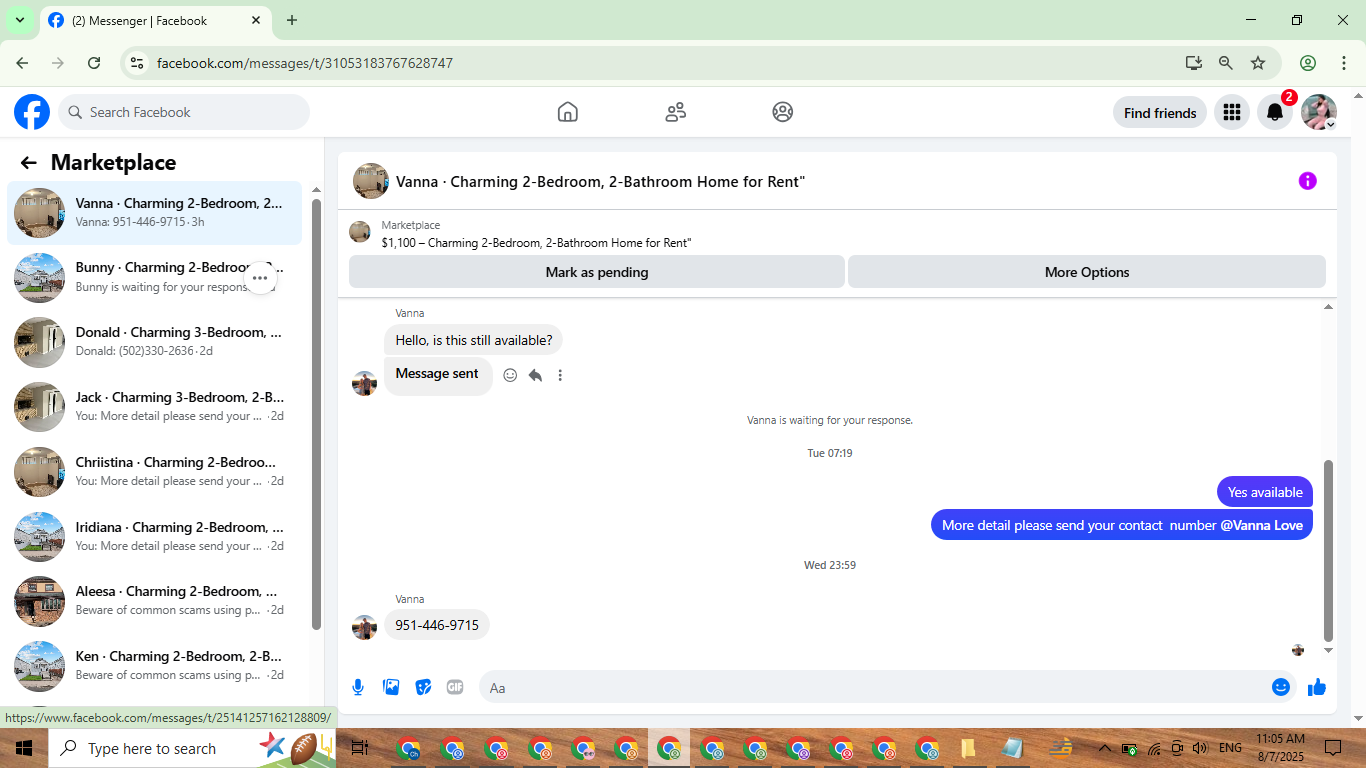The image size is (1366, 768).
Task: Bookmark this page with the star icon
Action: tap(1258, 63)
